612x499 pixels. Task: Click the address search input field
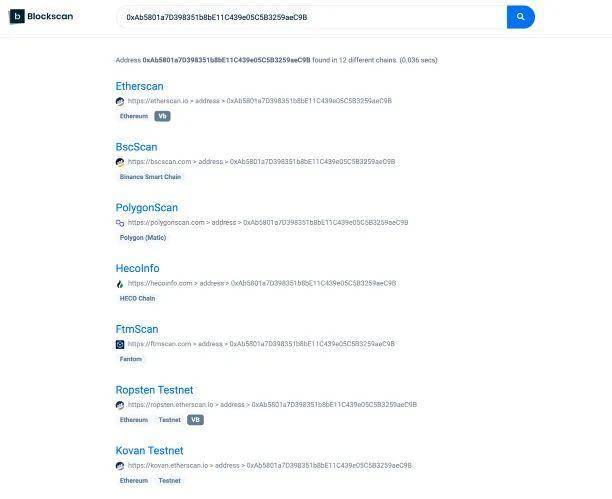click(312, 17)
